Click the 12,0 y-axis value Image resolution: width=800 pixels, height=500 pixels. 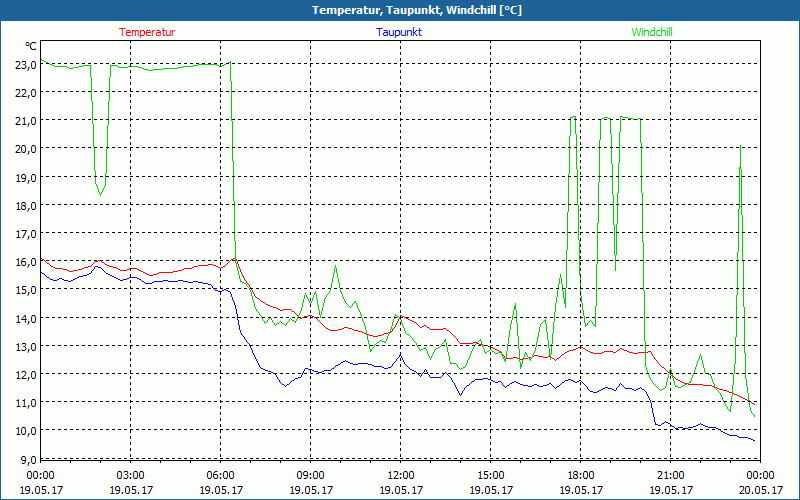[27, 374]
